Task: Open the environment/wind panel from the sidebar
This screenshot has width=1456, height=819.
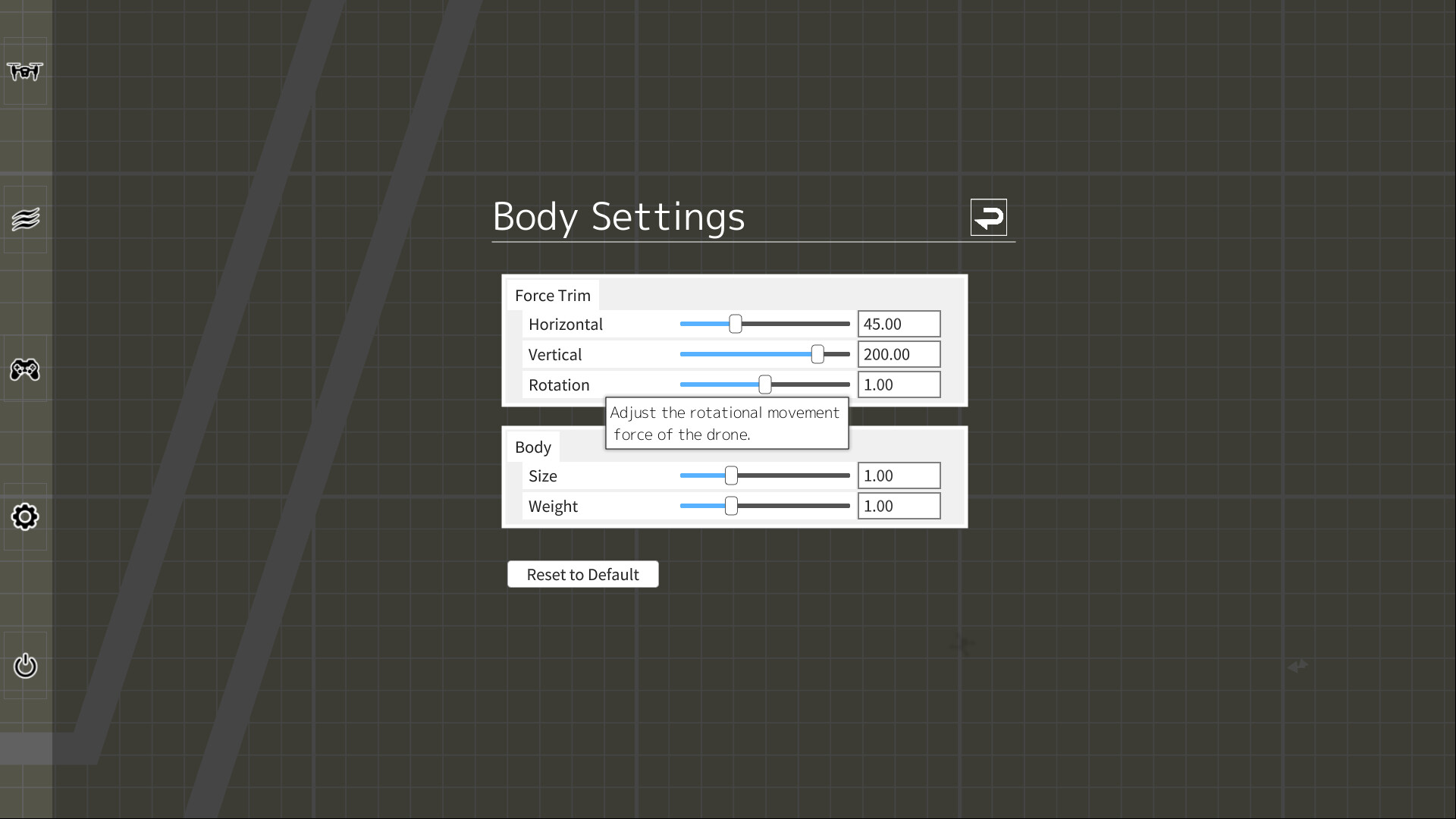Action: (x=25, y=218)
